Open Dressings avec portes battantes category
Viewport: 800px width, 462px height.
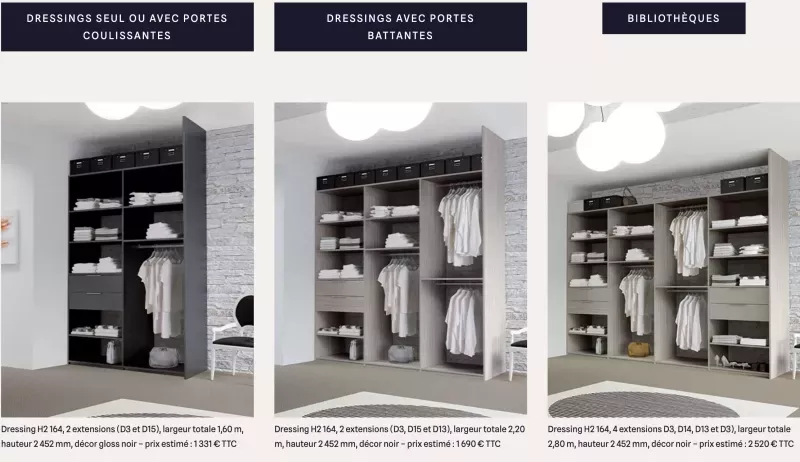pyautogui.click(x=401, y=27)
